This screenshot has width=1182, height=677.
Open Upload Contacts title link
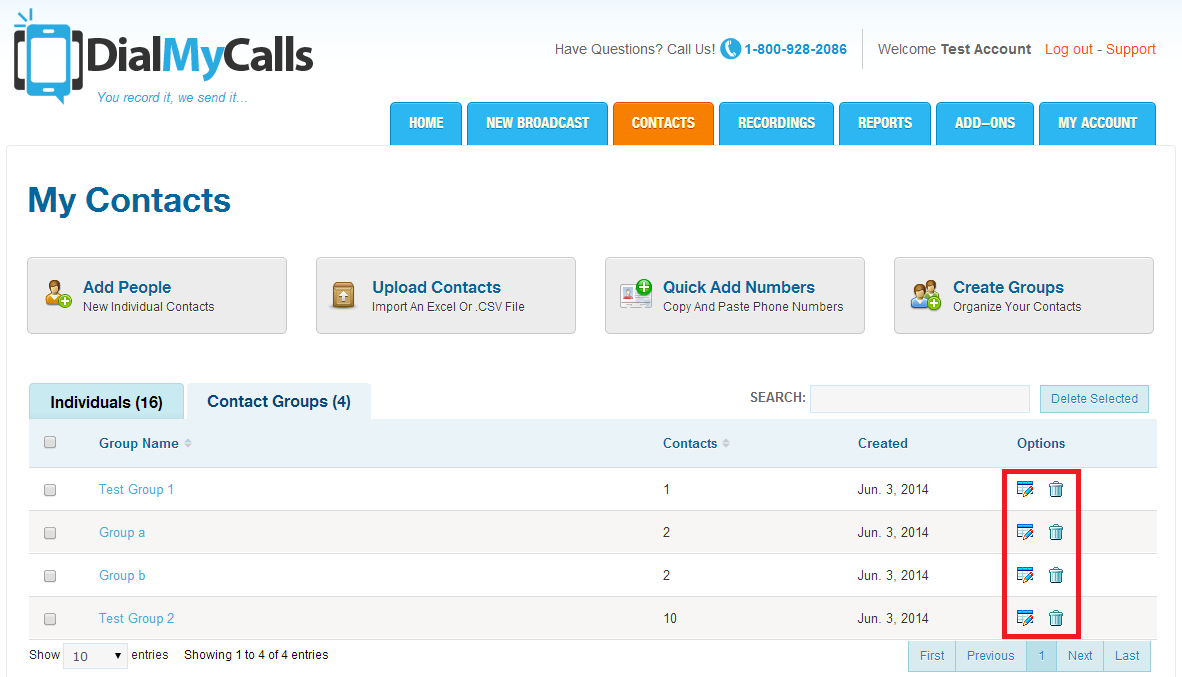pyautogui.click(x=436, y=287)
